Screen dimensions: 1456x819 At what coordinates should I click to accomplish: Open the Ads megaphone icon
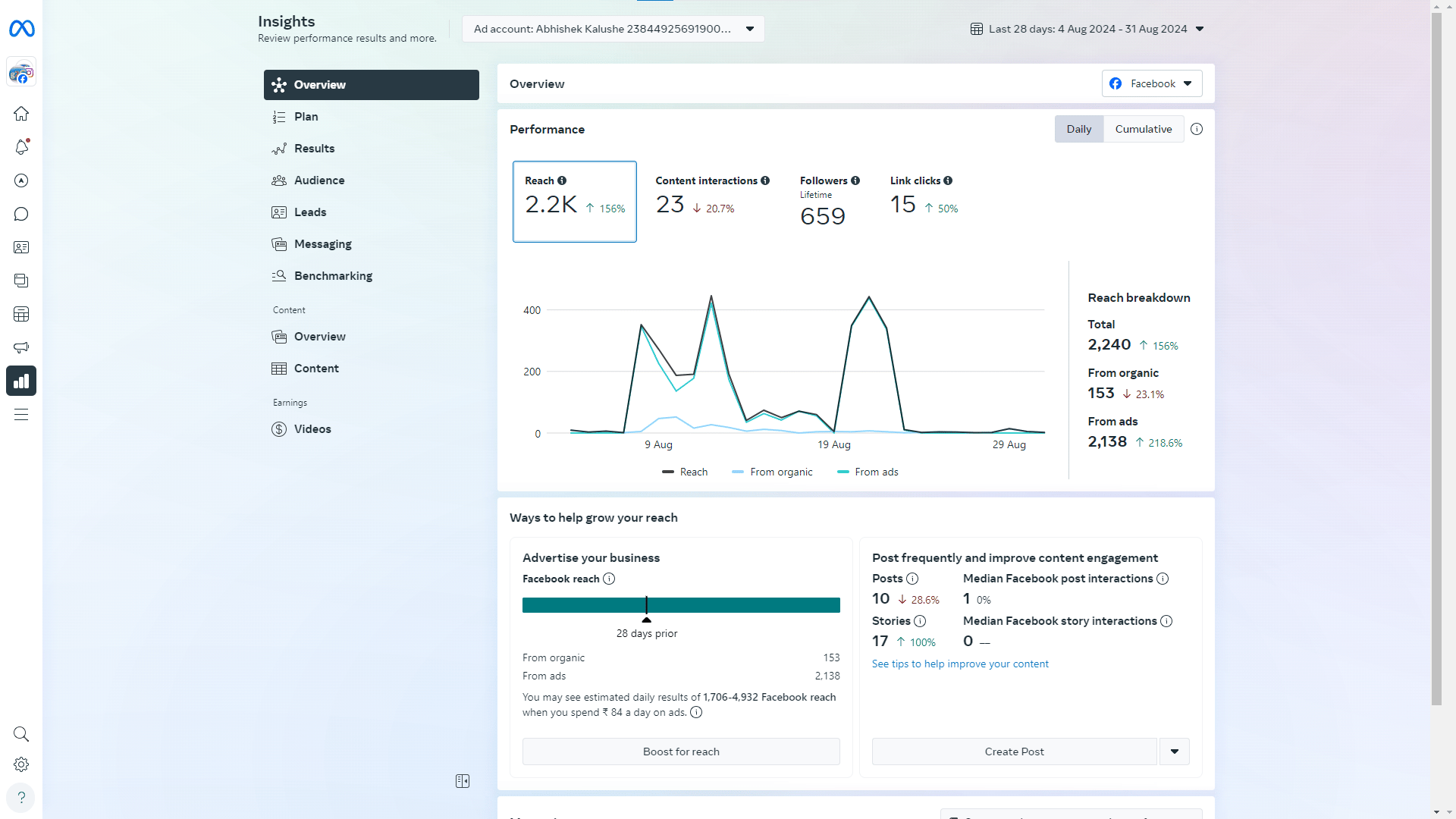(x=21, y=347)
